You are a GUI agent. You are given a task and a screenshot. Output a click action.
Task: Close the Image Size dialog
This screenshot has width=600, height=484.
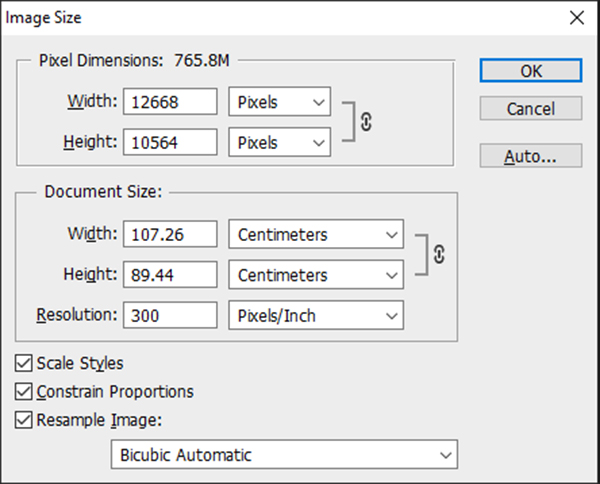tap(577, 18)
